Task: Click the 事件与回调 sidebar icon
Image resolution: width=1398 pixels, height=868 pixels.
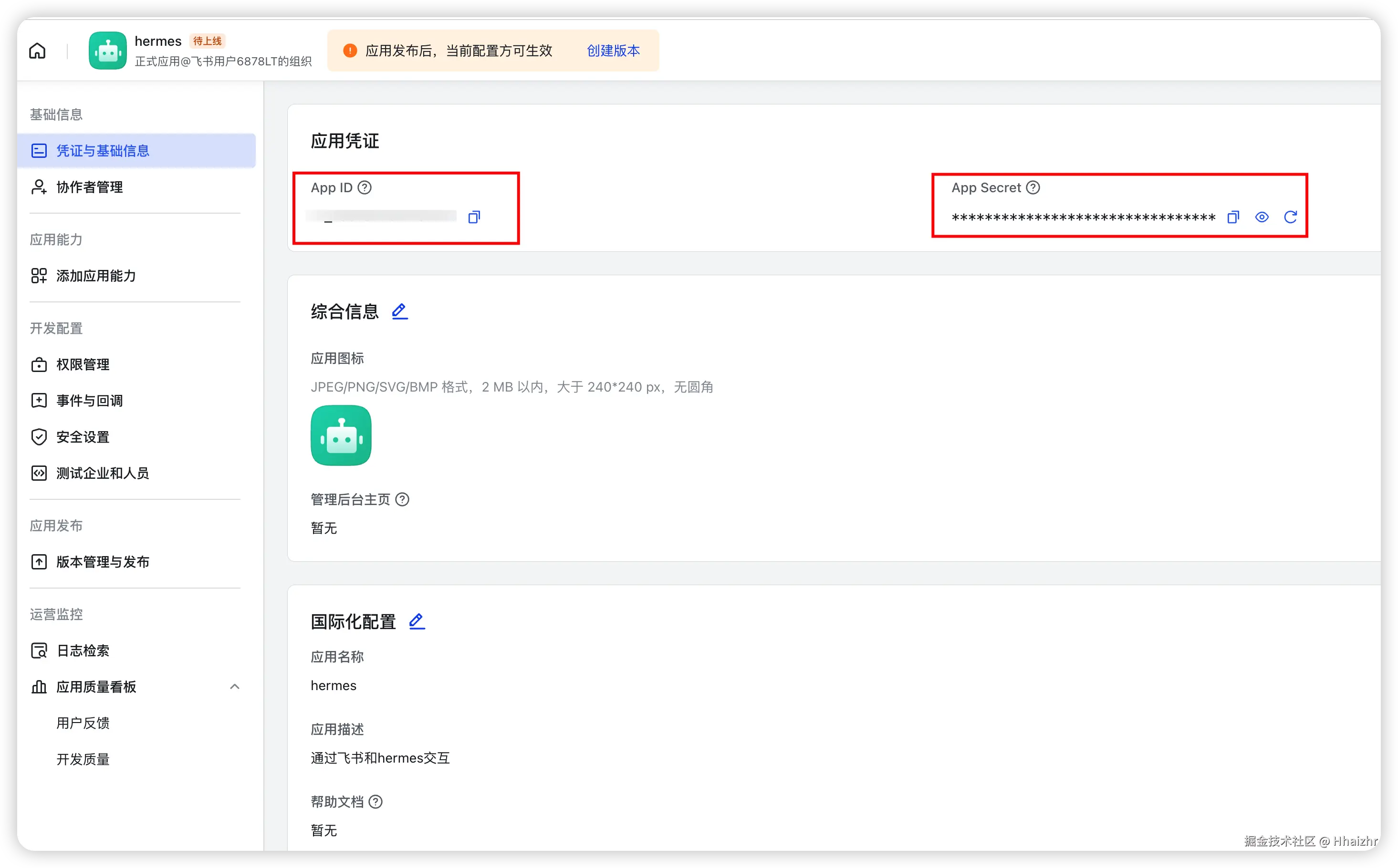Action: pyautogui.click(x=39, y=400)
